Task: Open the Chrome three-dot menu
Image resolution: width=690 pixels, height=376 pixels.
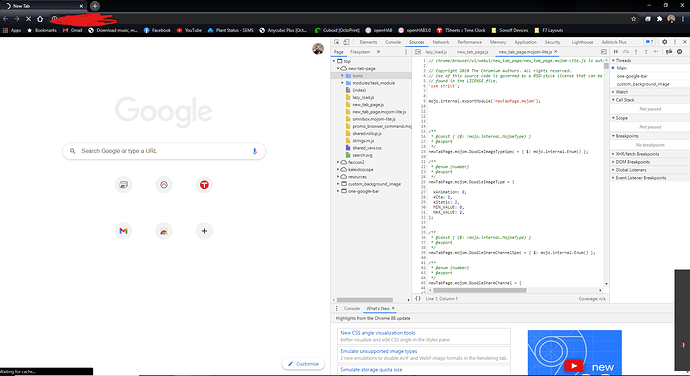Action: (683, 19)
